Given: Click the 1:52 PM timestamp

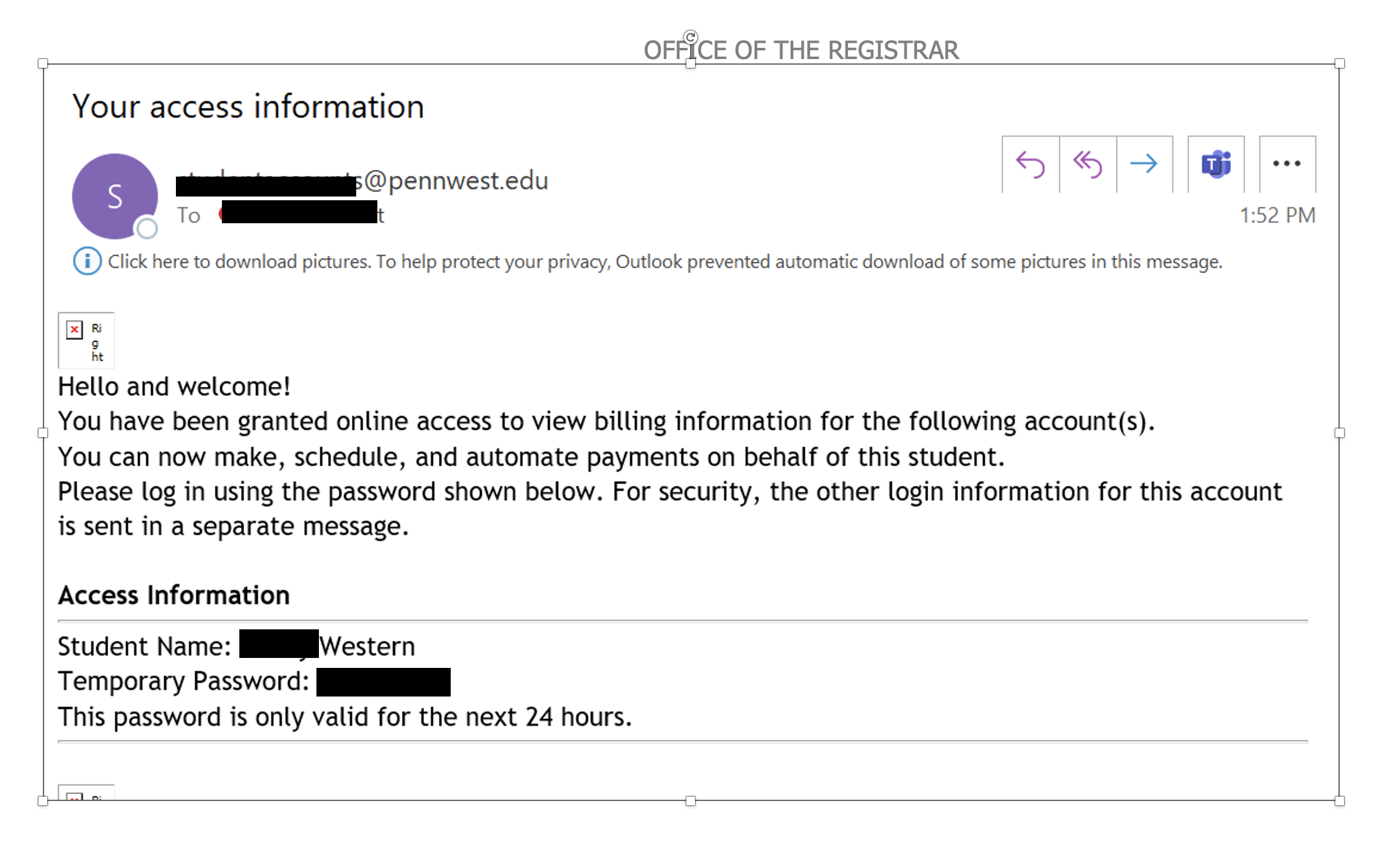Looking at the screenshot, I should [1278, 215].
